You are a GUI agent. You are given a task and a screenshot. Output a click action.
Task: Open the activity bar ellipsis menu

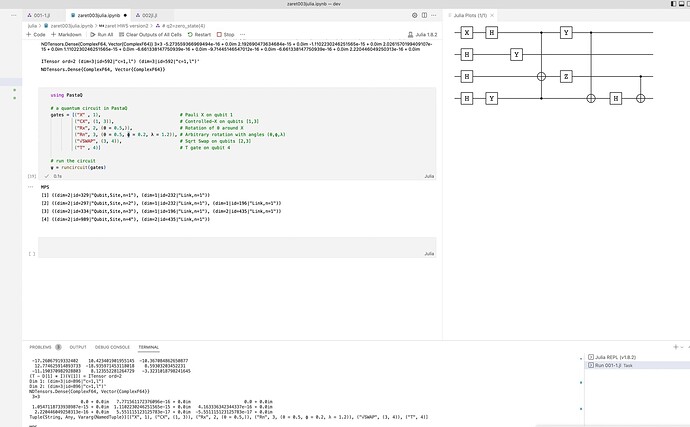[x=14, y=15]
